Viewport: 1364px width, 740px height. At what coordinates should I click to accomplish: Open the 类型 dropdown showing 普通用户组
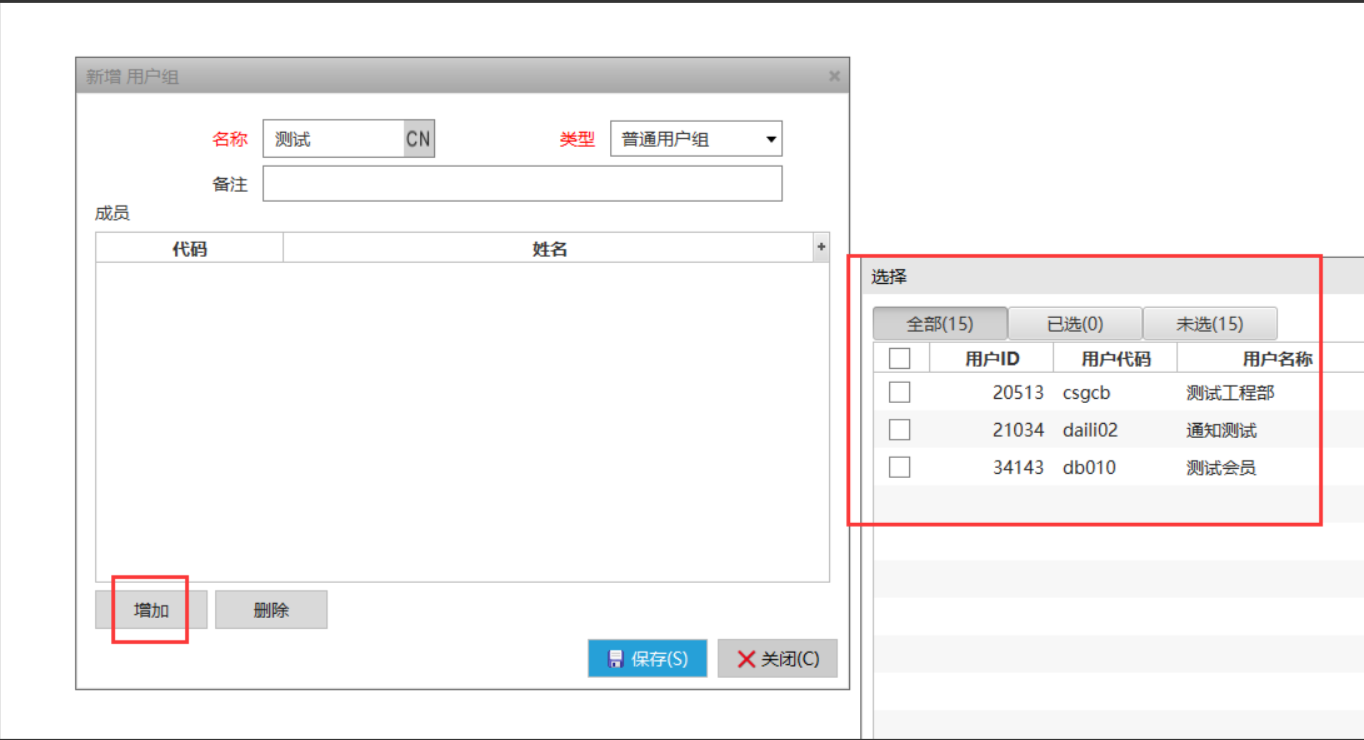point(696,139)
